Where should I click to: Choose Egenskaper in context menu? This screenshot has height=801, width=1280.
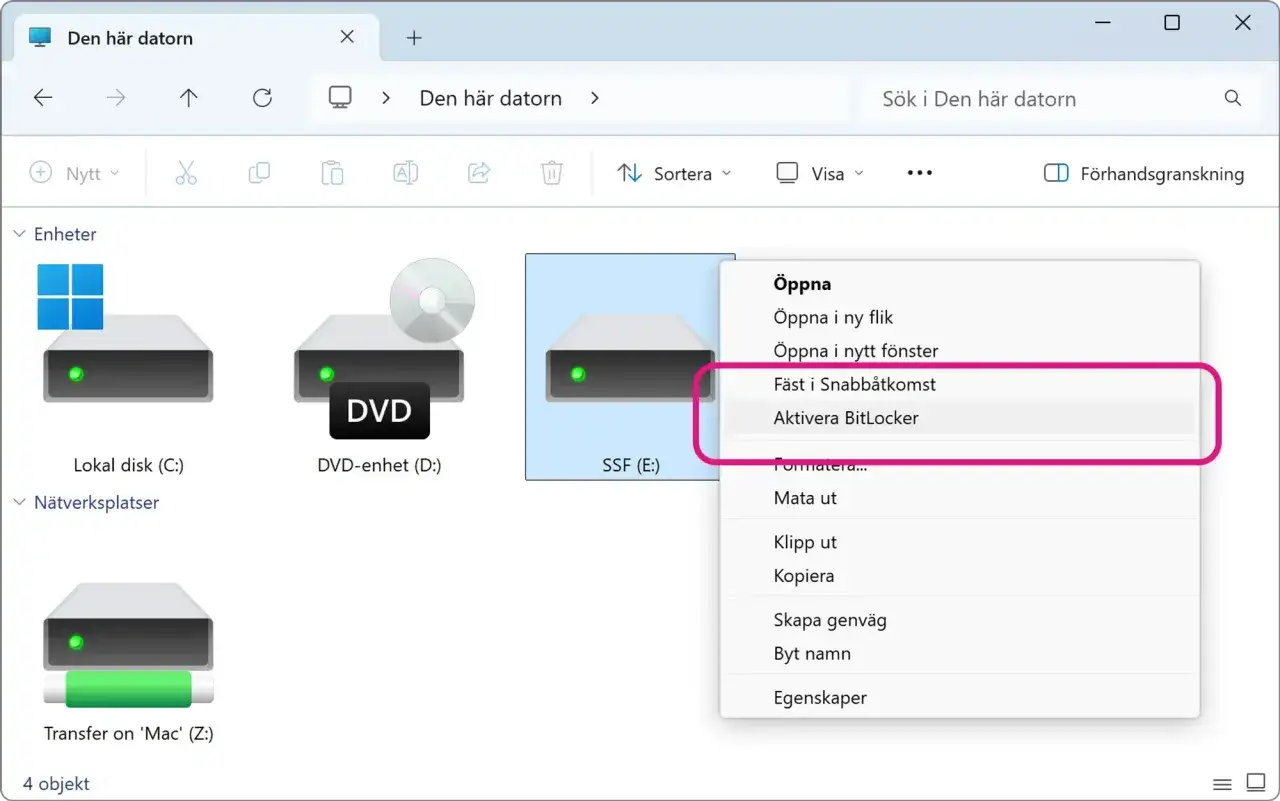[x=960, y=698]
